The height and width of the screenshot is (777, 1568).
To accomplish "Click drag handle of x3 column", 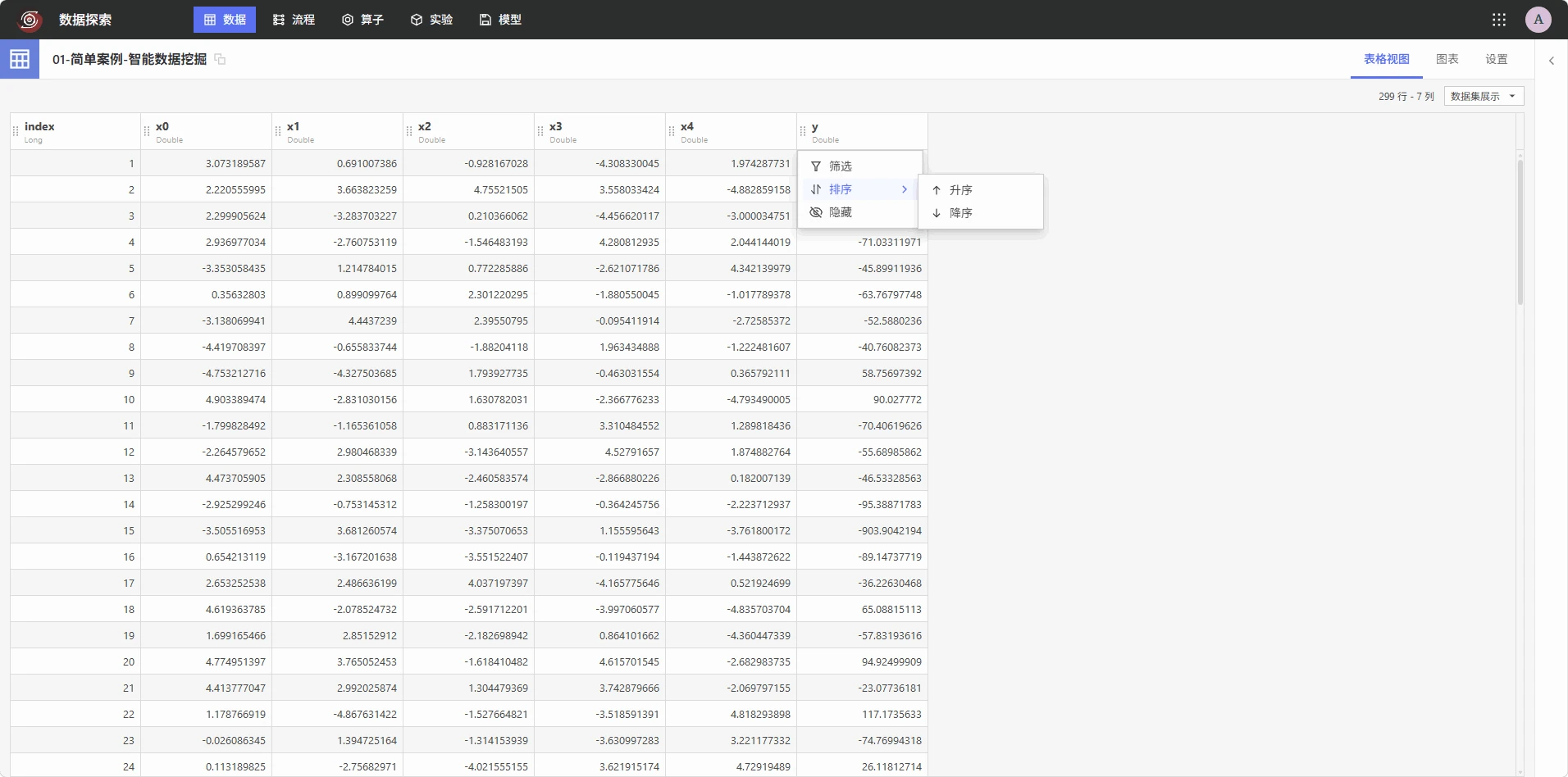I will [540, 131].
